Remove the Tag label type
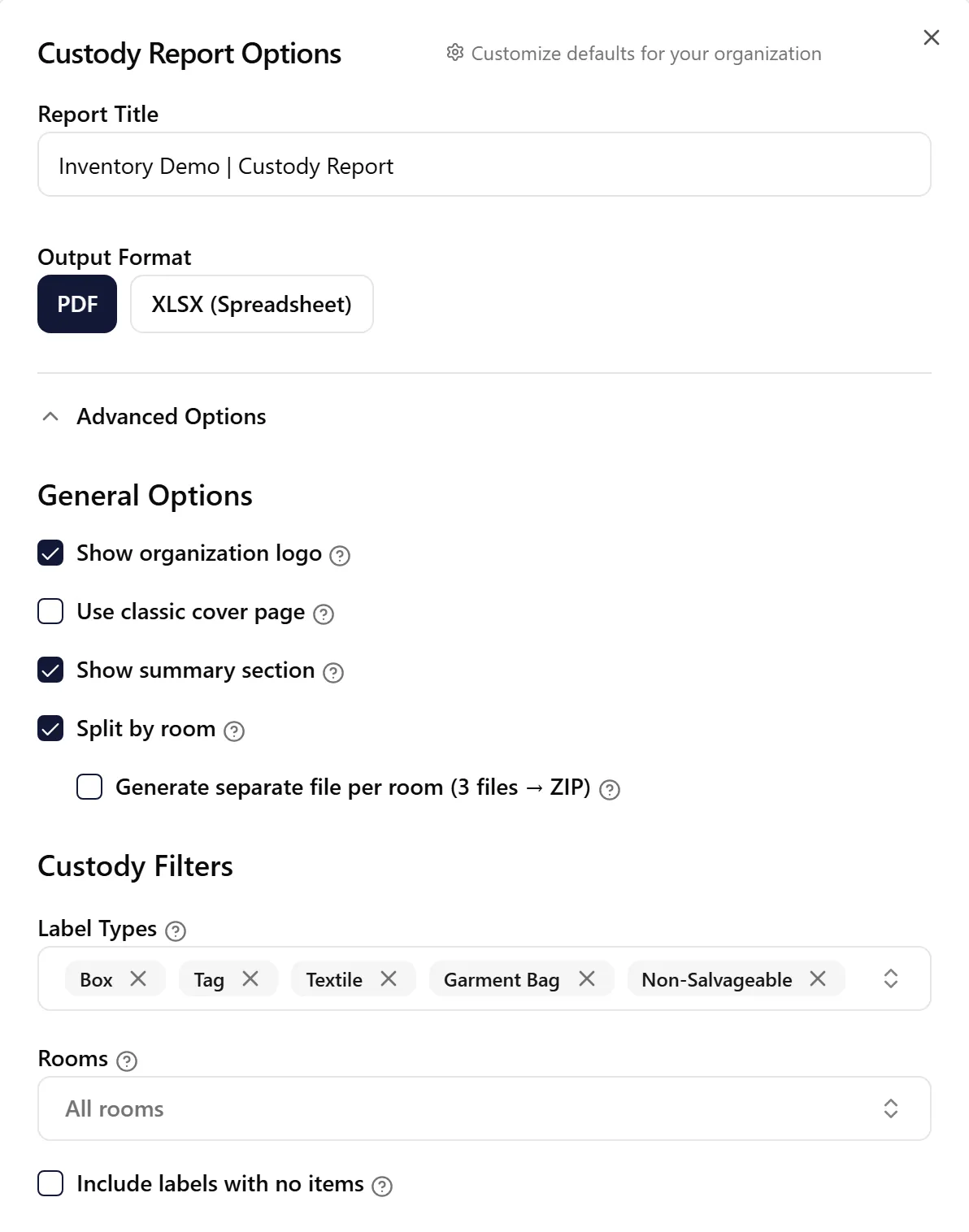Screen dimensions: 969x1232 [x=250, y=979]
